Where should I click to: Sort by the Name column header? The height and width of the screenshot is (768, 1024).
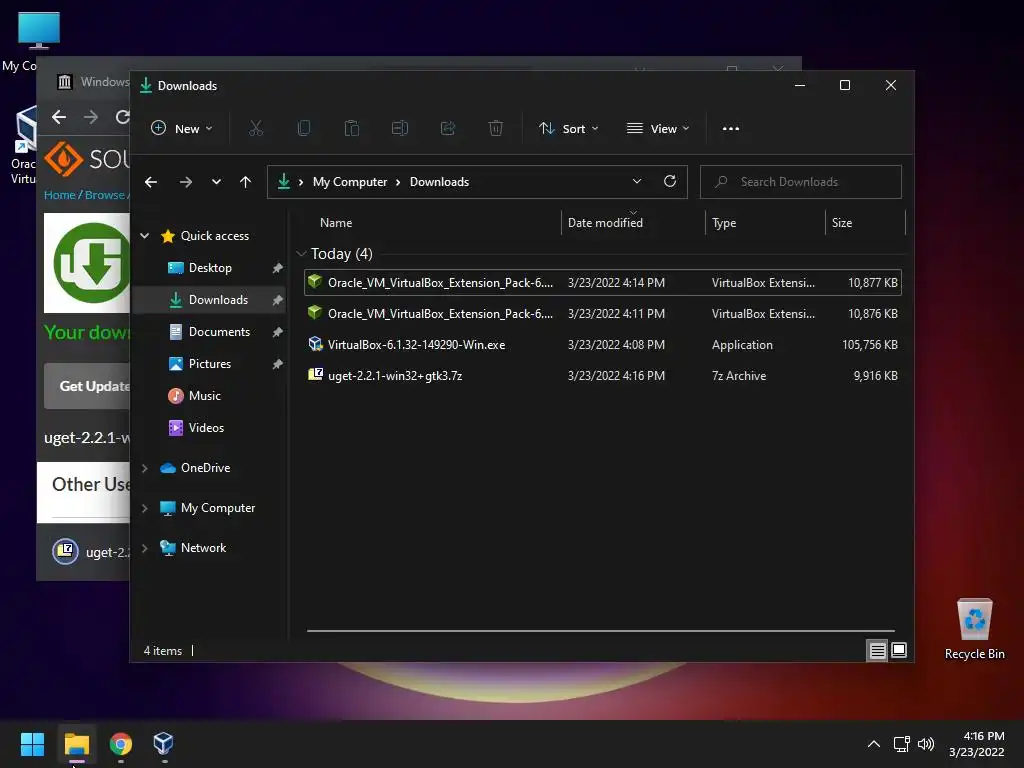(336, 223)
